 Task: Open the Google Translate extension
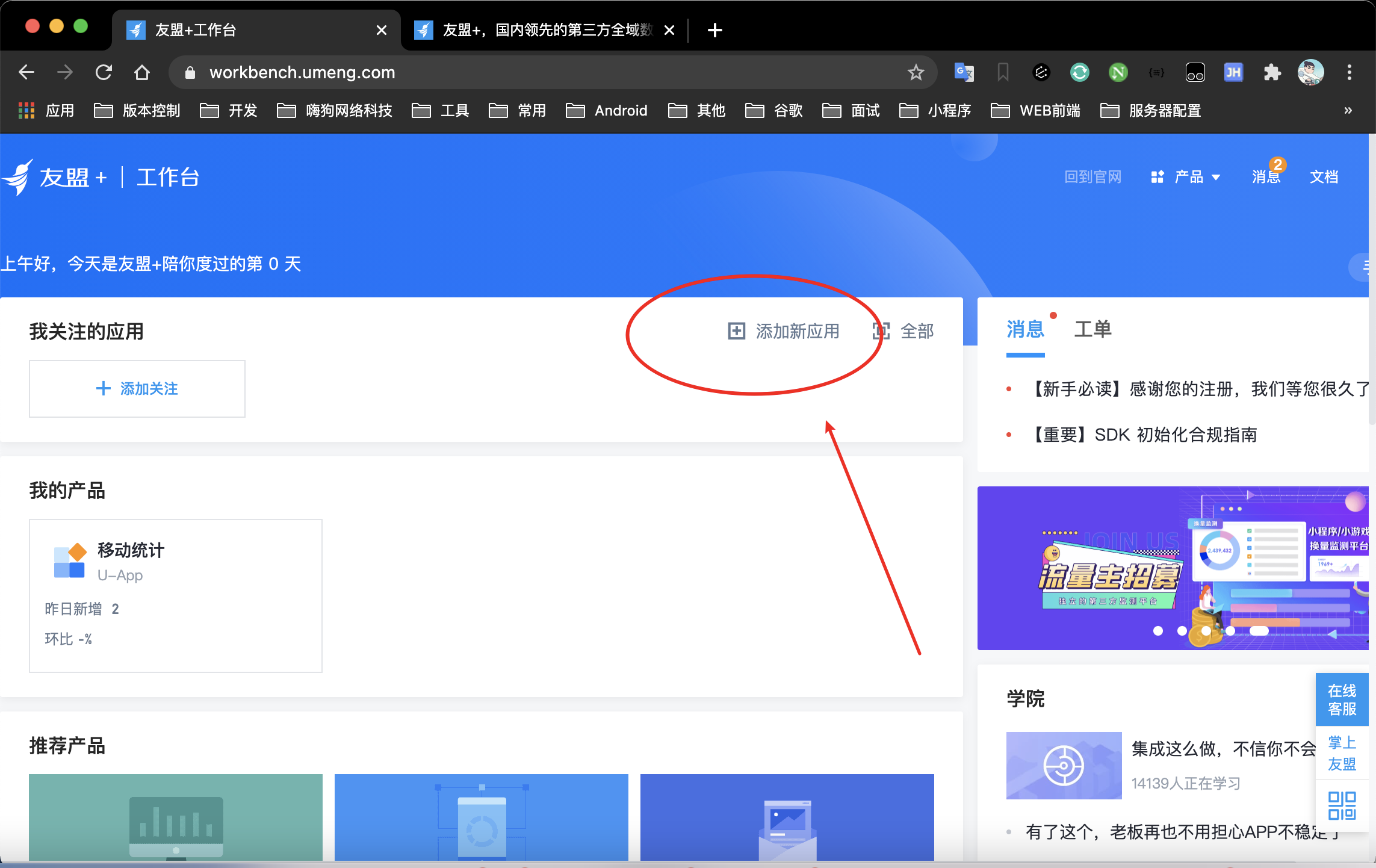tap(964, 72)
